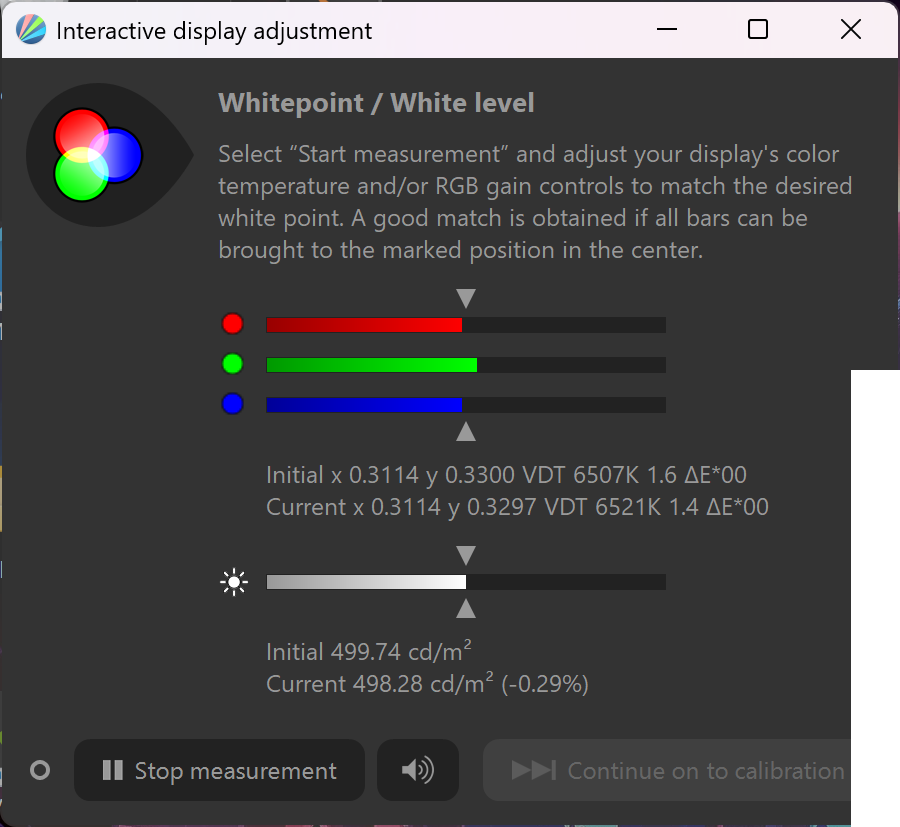Select the brightness sun icon
This screenshot has width=900, height=827.
(x=234, y=581)
